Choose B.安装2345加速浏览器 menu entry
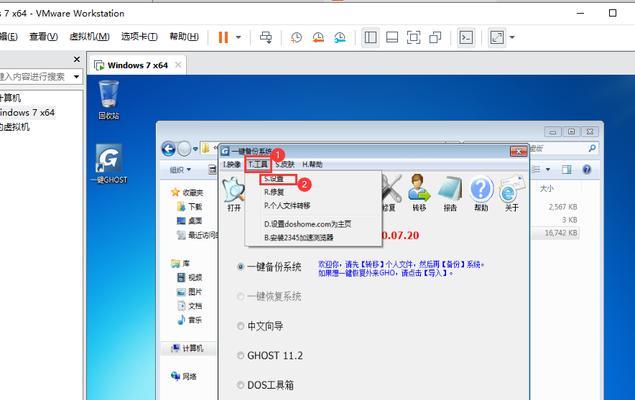The image size is (635, 400). [299, 237]
